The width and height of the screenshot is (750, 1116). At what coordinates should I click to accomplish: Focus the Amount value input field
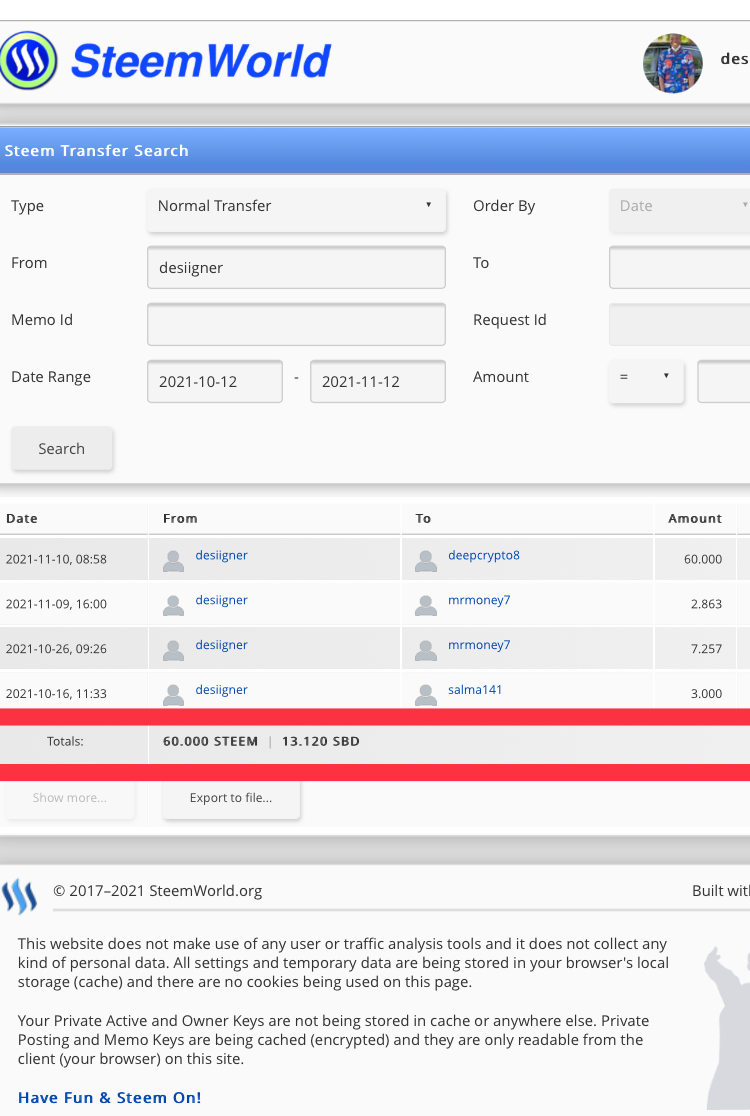coord(724,381)
